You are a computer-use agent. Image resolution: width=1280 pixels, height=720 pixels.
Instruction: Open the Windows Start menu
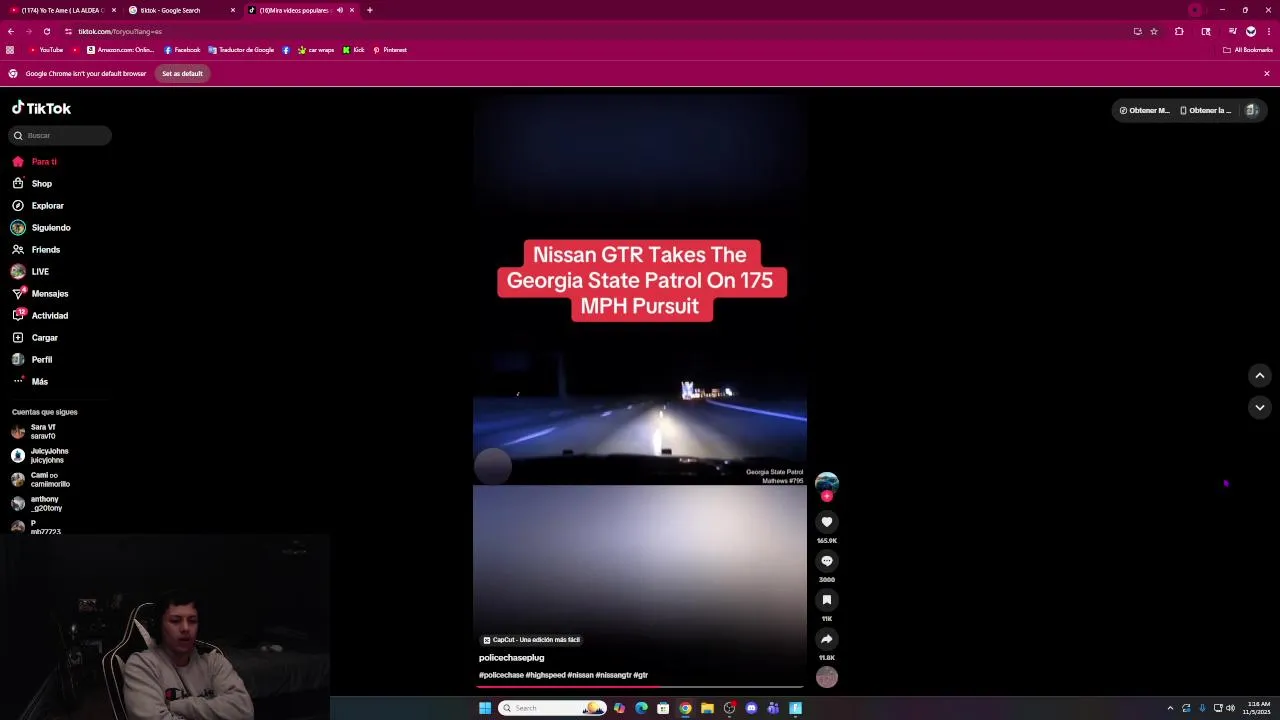pos(485,708)
